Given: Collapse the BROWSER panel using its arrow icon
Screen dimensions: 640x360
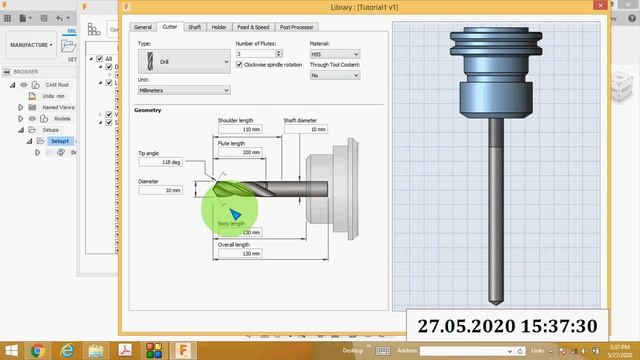Looking at the screenshot, I should pos(7,72).
